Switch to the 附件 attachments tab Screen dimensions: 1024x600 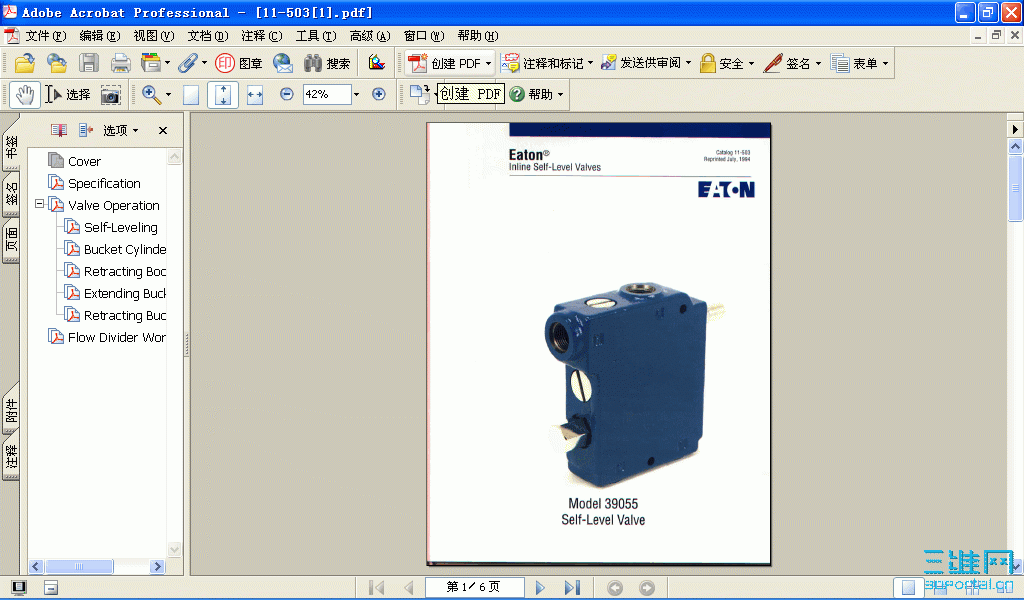(x=11, y=410)
